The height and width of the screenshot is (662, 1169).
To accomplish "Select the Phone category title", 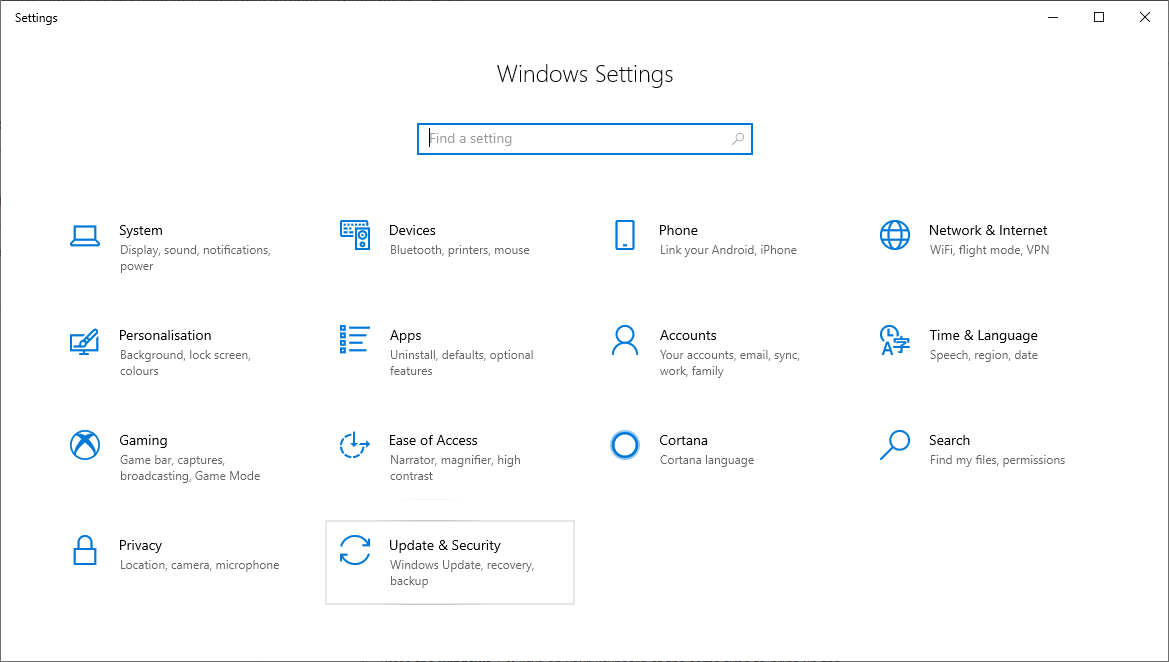I will (678, 230).
